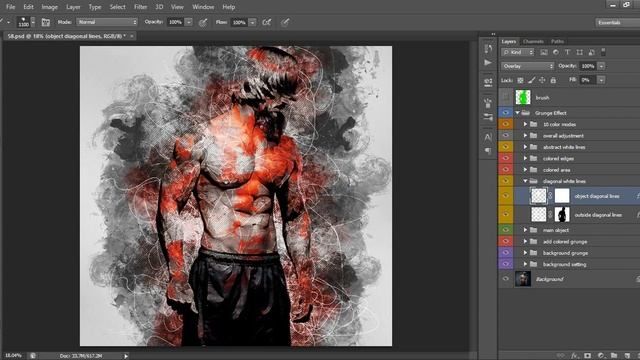
Task: Hide the background grunge group
Action: pyautogui.click(x=505, y=253)
